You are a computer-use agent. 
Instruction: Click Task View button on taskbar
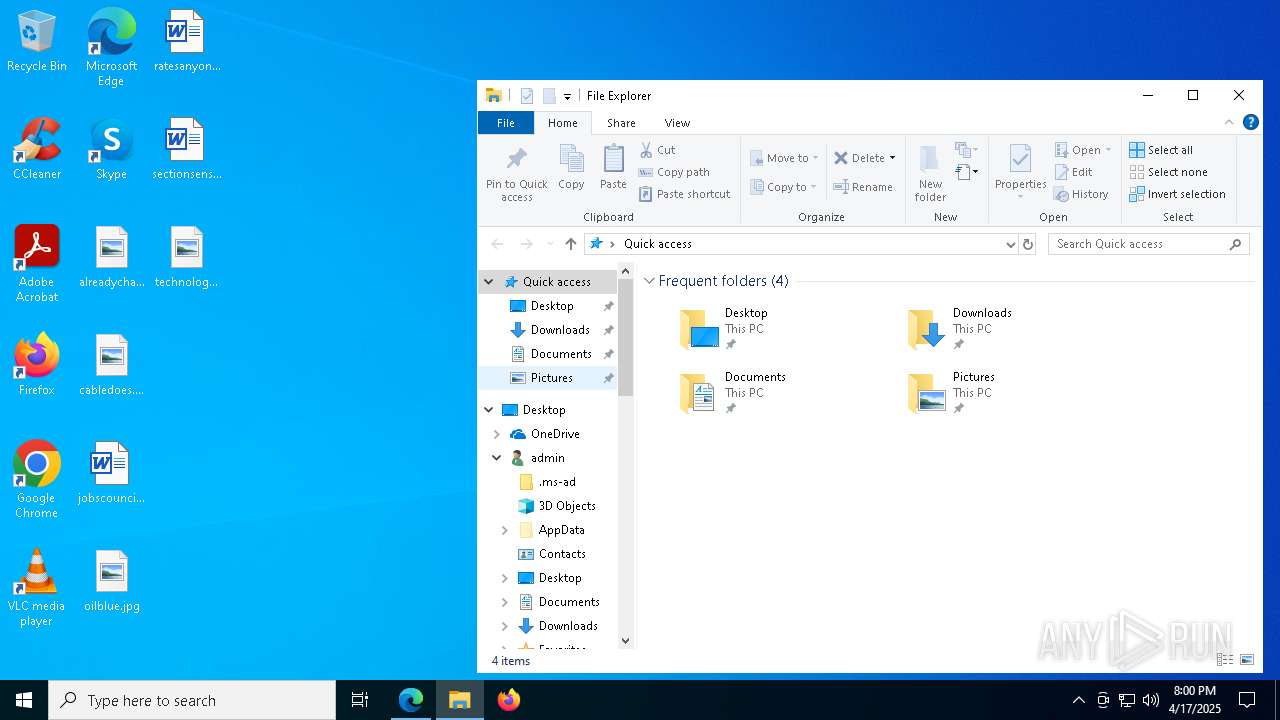pyautogui.click(x=360, y=700)
